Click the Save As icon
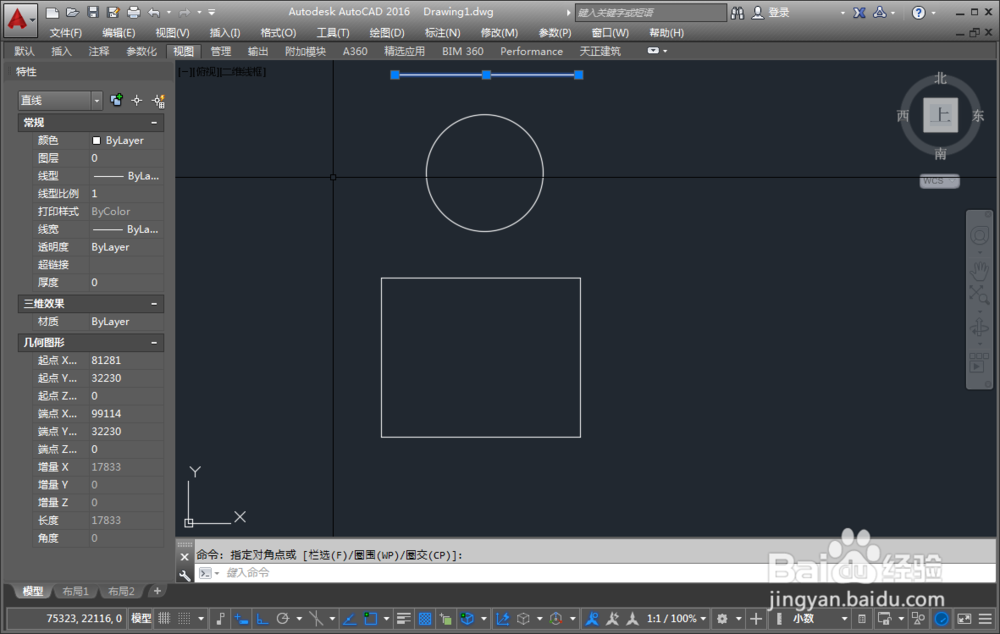1000x634 pixels. [x=113, y=12]
